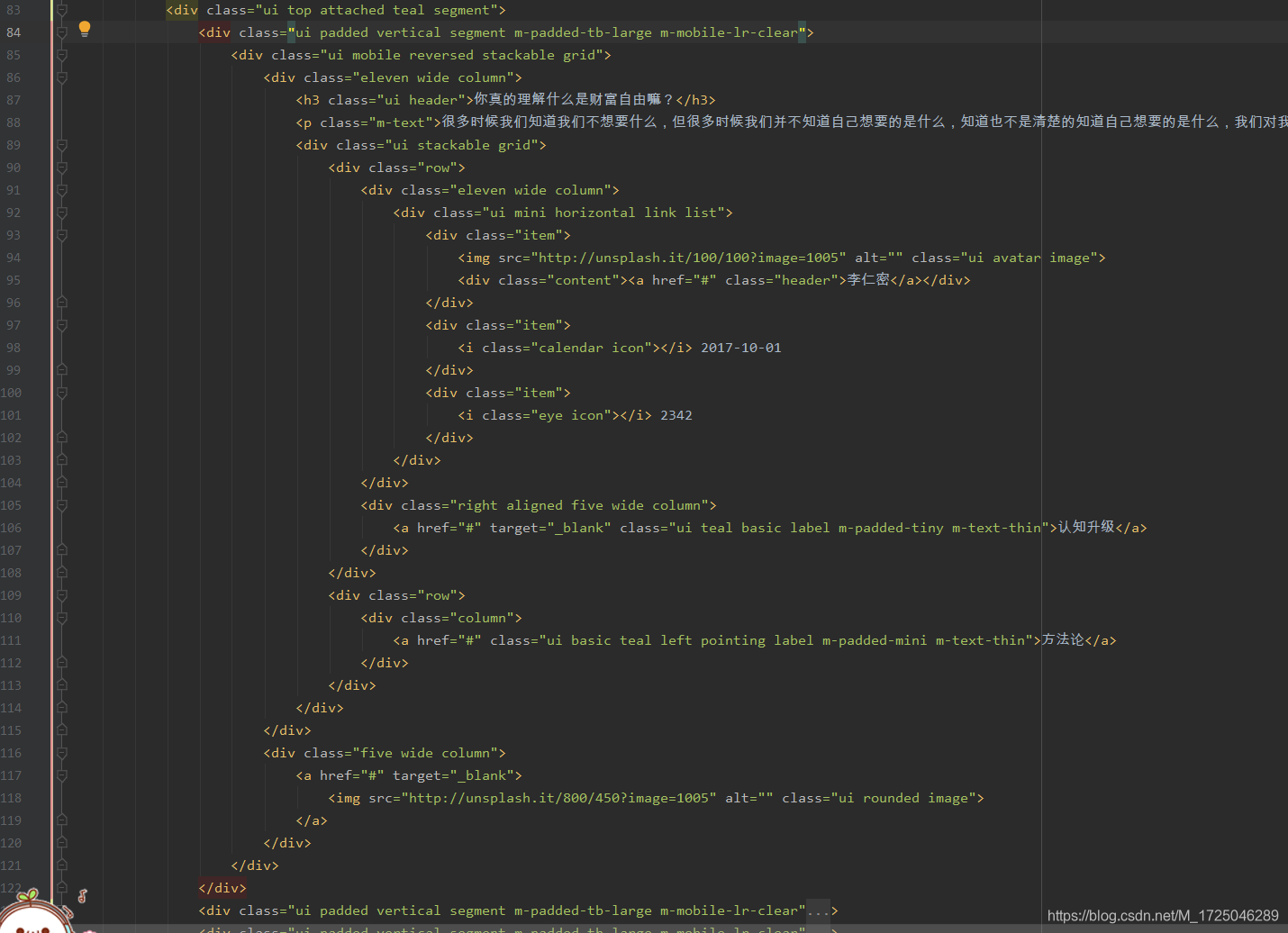Click the unsplash 800/450 image URL on line 118
The height and width of the screenshot is (933, 1288).
(x=558, y=798)
